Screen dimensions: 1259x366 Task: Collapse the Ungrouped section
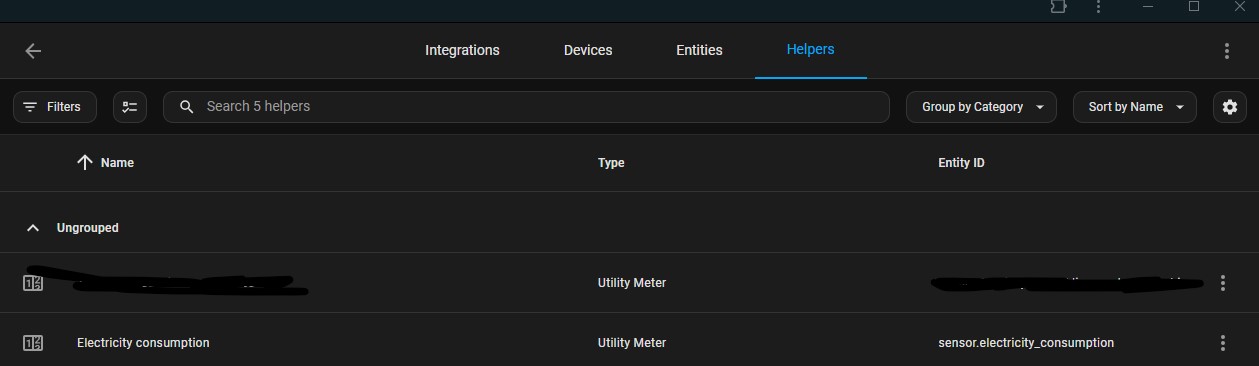tap(33, 228)
